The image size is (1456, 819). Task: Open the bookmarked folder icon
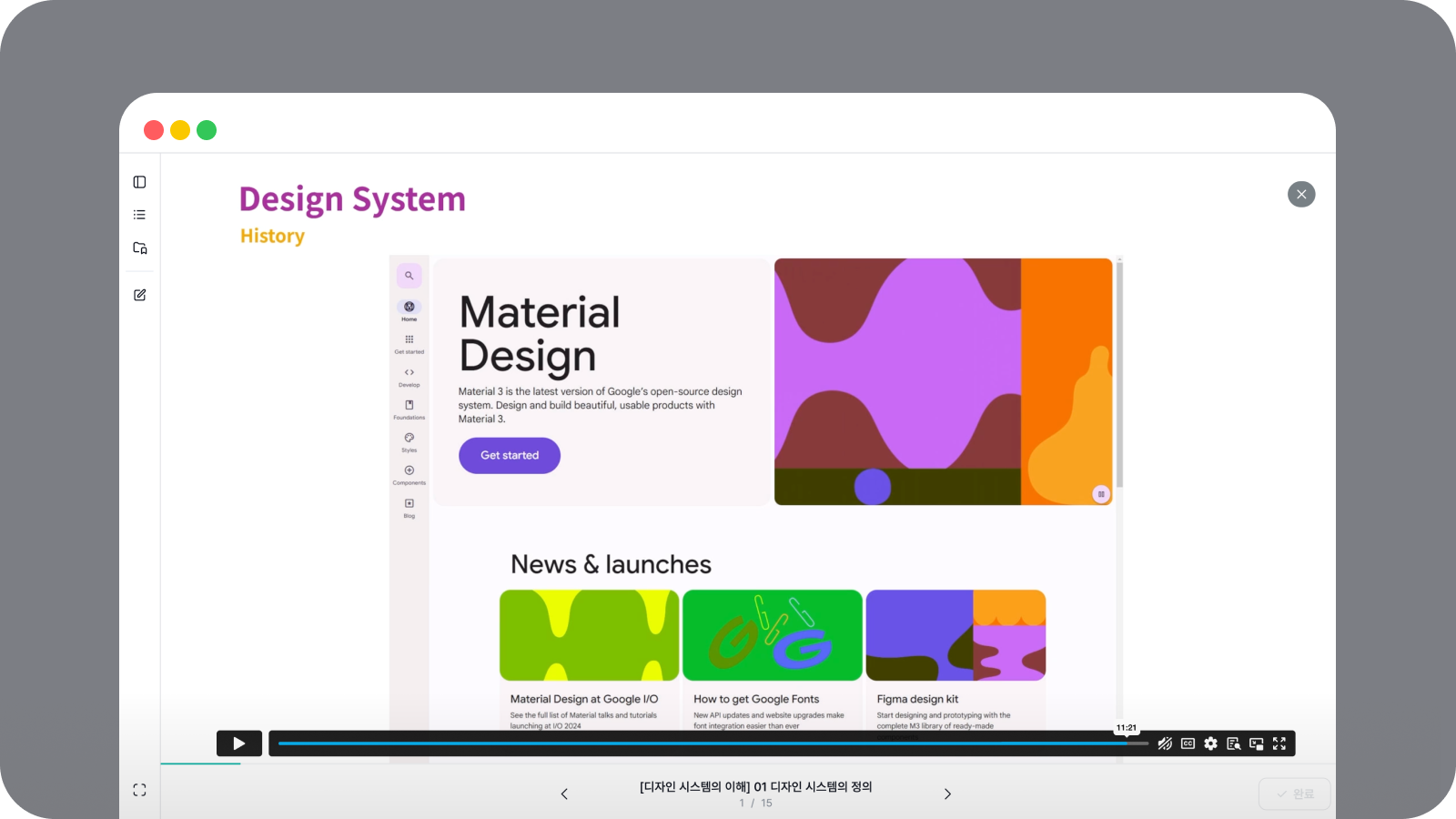(x=139, y=248)
